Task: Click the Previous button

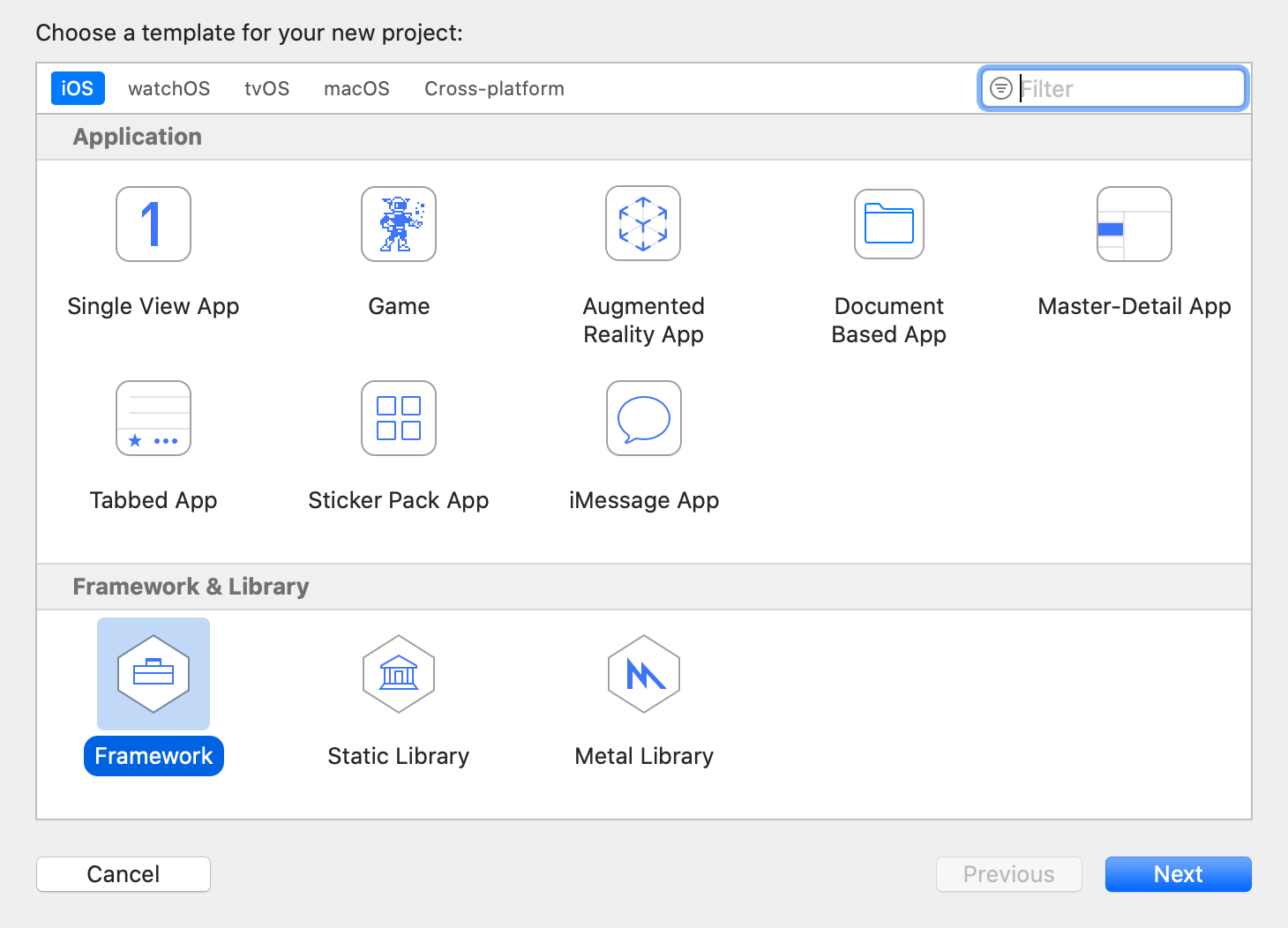Action: pyautogui.click(x=1009, y=874)
